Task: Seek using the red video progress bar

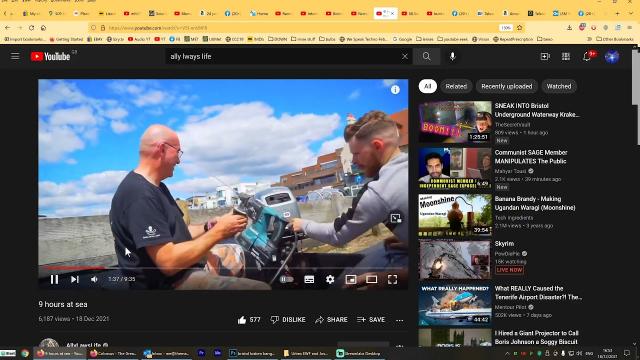Action: tap(223, 268)
